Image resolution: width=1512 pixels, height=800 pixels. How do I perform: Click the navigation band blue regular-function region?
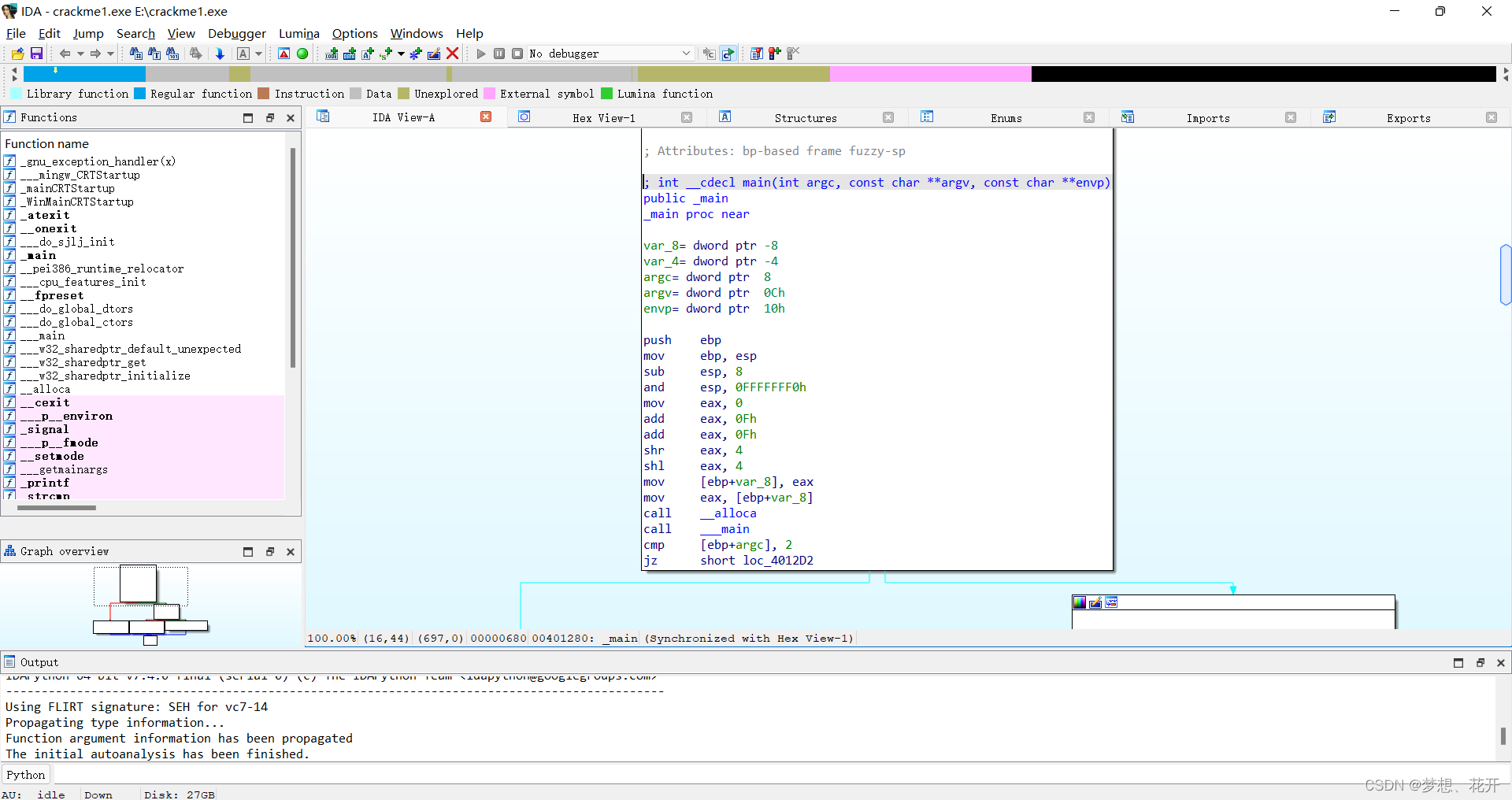click(x=85, y=74)
